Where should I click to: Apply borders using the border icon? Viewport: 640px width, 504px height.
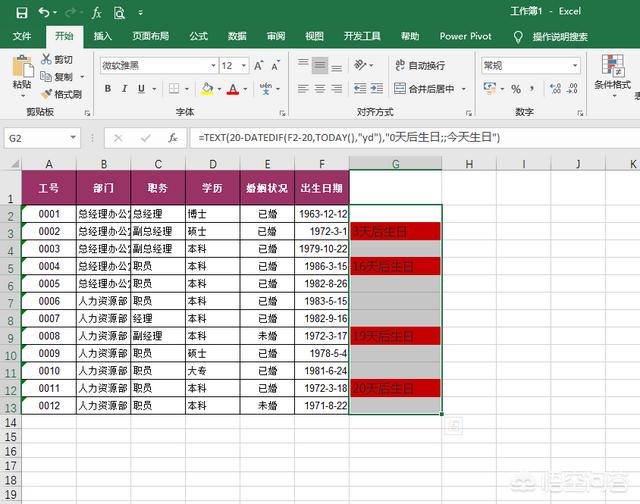[174, 89]
